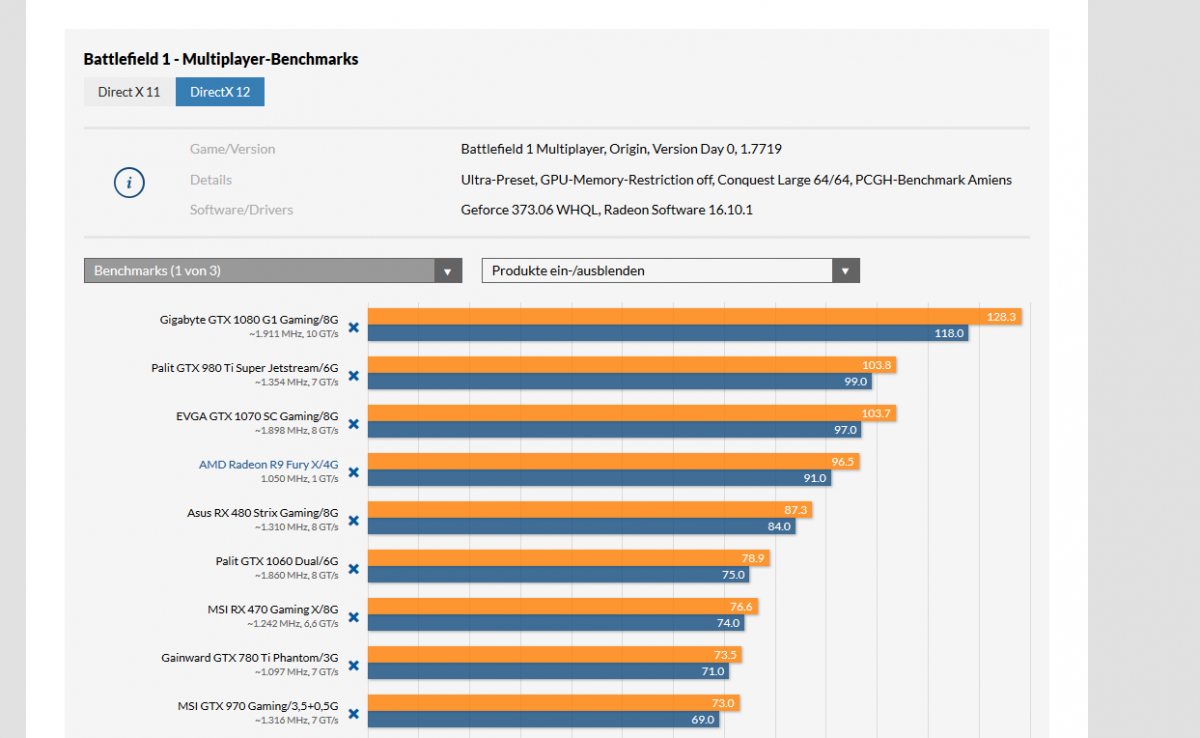The width and height of the screenshot is (1200, 738).
Task: Click the blue 84.0 bar of RX 480
Action: pos(582,526)
